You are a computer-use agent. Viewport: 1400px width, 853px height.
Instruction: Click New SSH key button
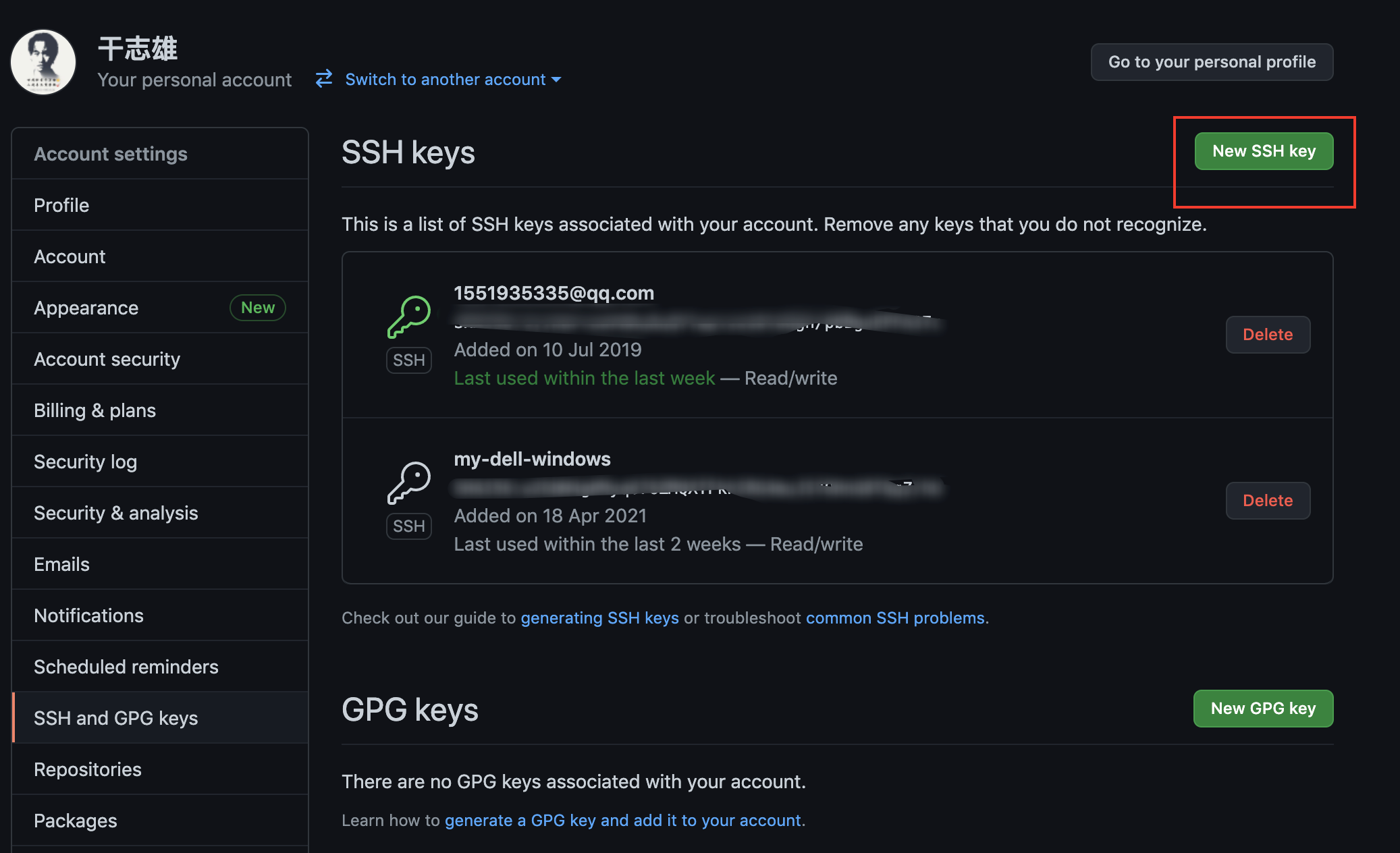(1264, 151)
